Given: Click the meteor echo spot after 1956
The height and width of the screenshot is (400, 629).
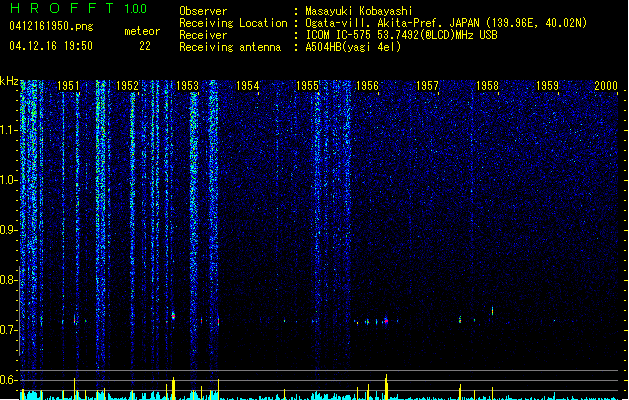Looking at the screenshot, I should pyautogui.click(x=386, y=321).
